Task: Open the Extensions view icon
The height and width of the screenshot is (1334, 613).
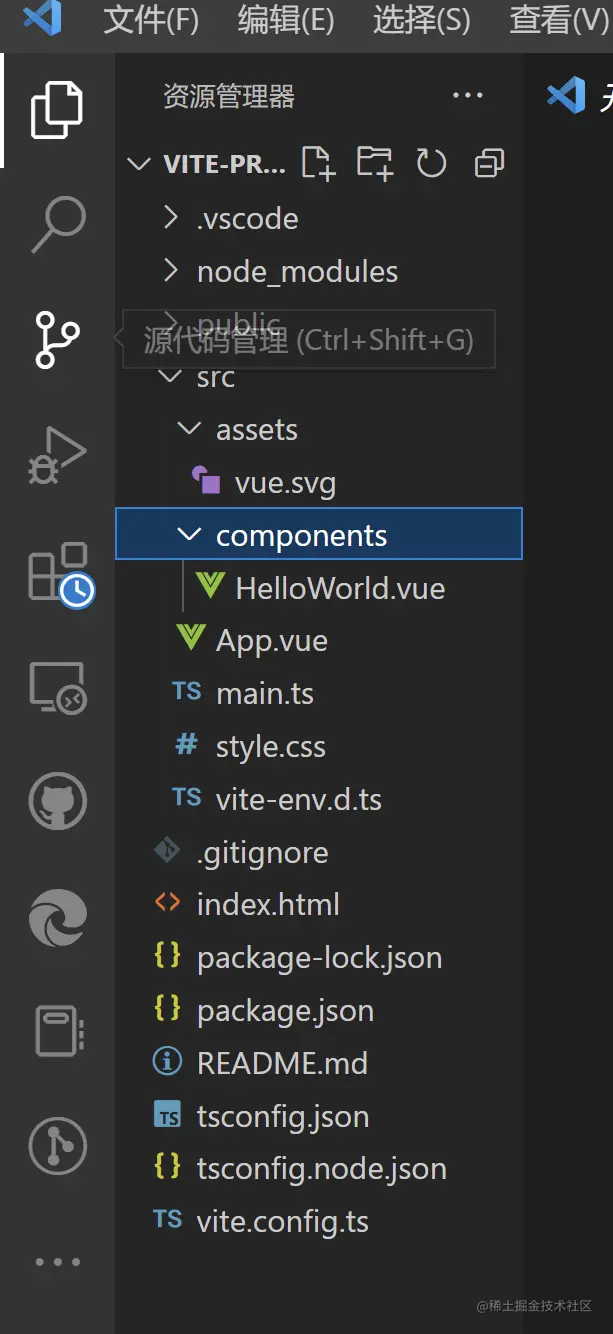Action: 59,573
